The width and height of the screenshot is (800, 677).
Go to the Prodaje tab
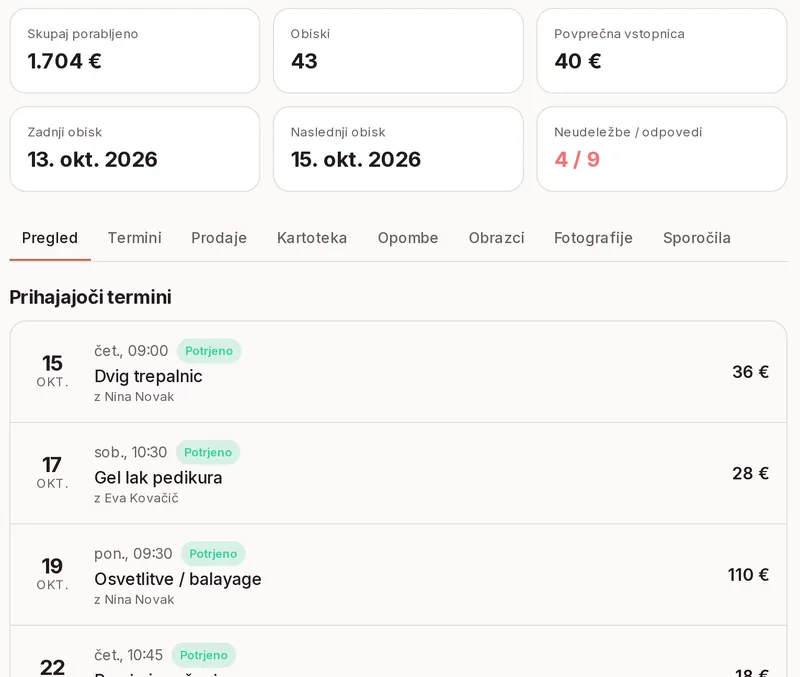click(x=219, y=238)
